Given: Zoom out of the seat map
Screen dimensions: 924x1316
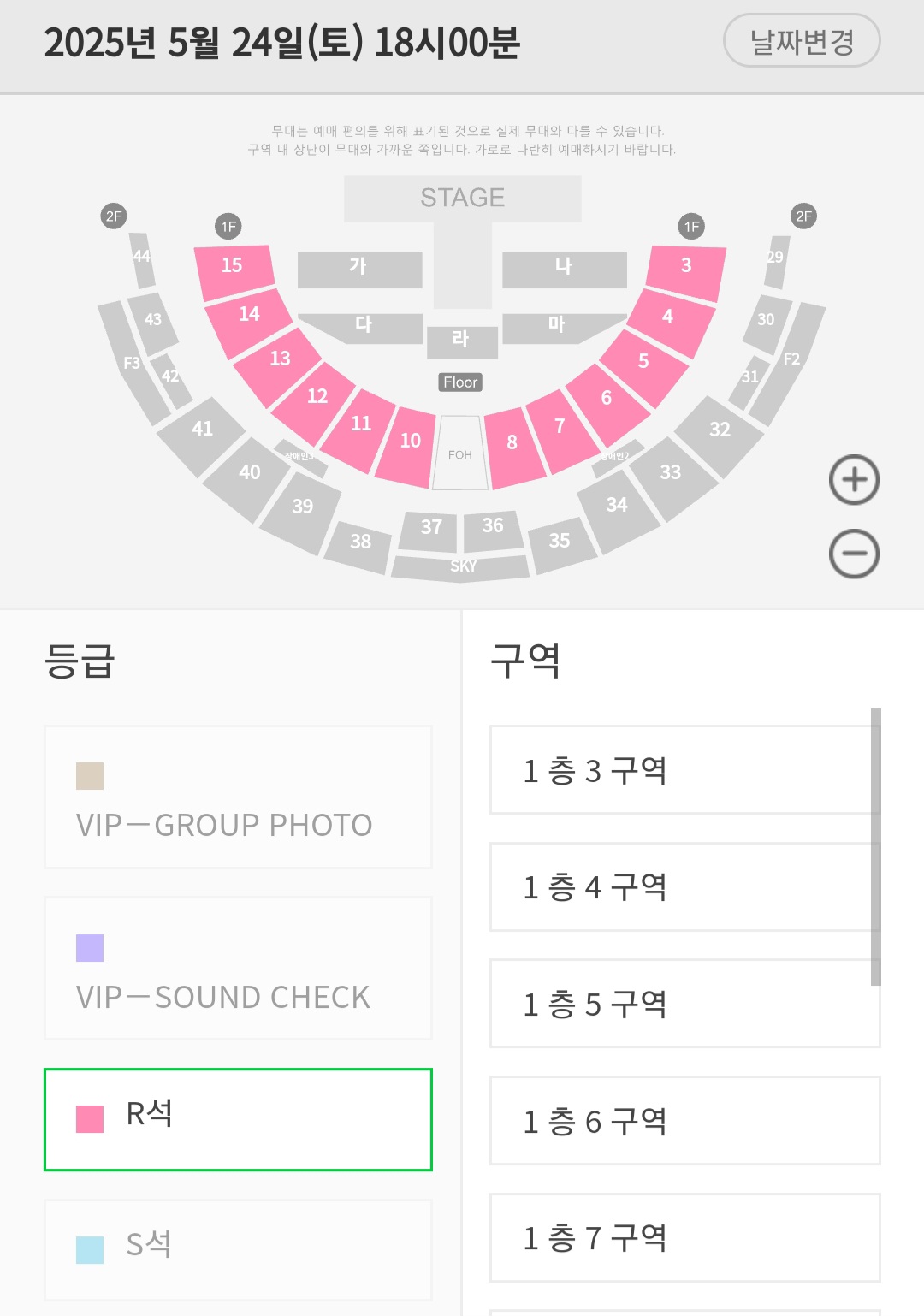Looking at the screenshot, I should [854, 554].
